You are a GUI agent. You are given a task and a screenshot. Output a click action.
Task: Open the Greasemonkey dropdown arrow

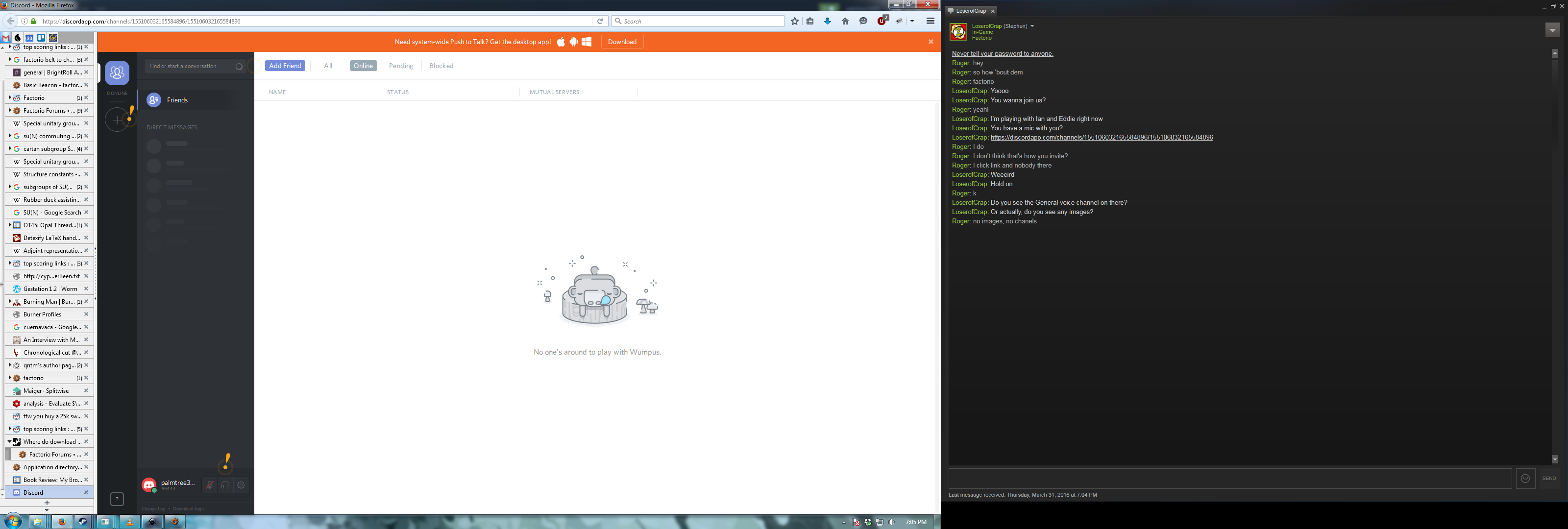coord(912,21)
